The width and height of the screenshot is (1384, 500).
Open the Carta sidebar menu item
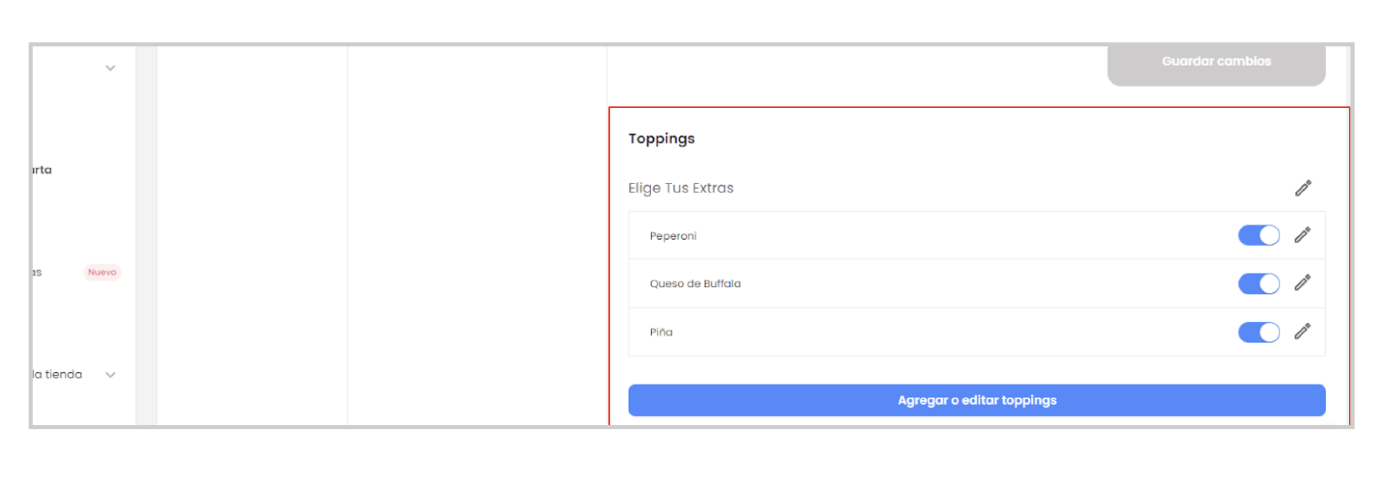click(x=41, y=170)
